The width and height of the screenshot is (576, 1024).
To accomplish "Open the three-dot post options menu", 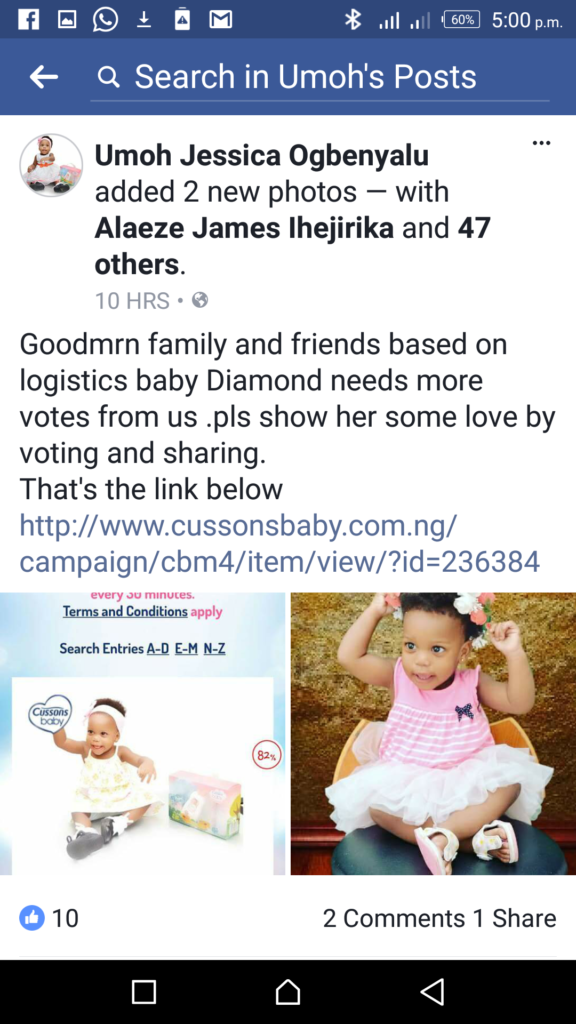I will coord(541,143).
